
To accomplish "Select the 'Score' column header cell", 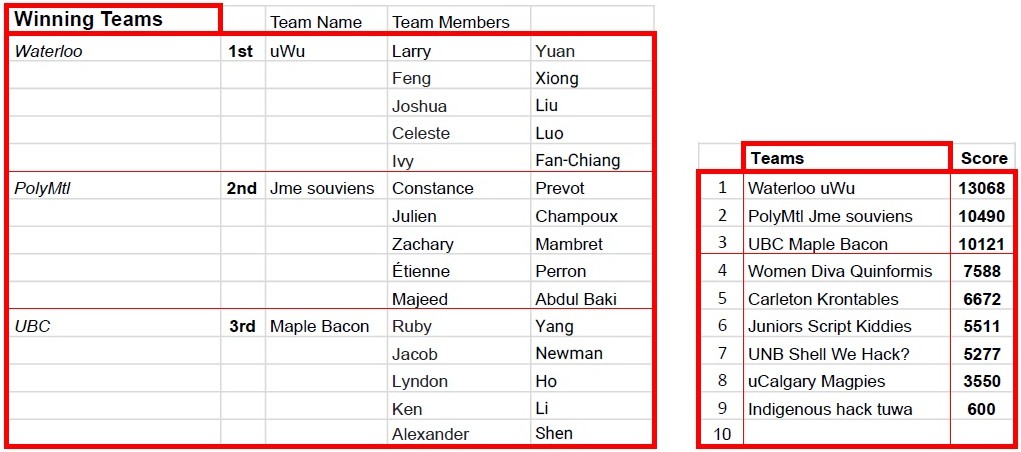I will click(x=984, y=158).
